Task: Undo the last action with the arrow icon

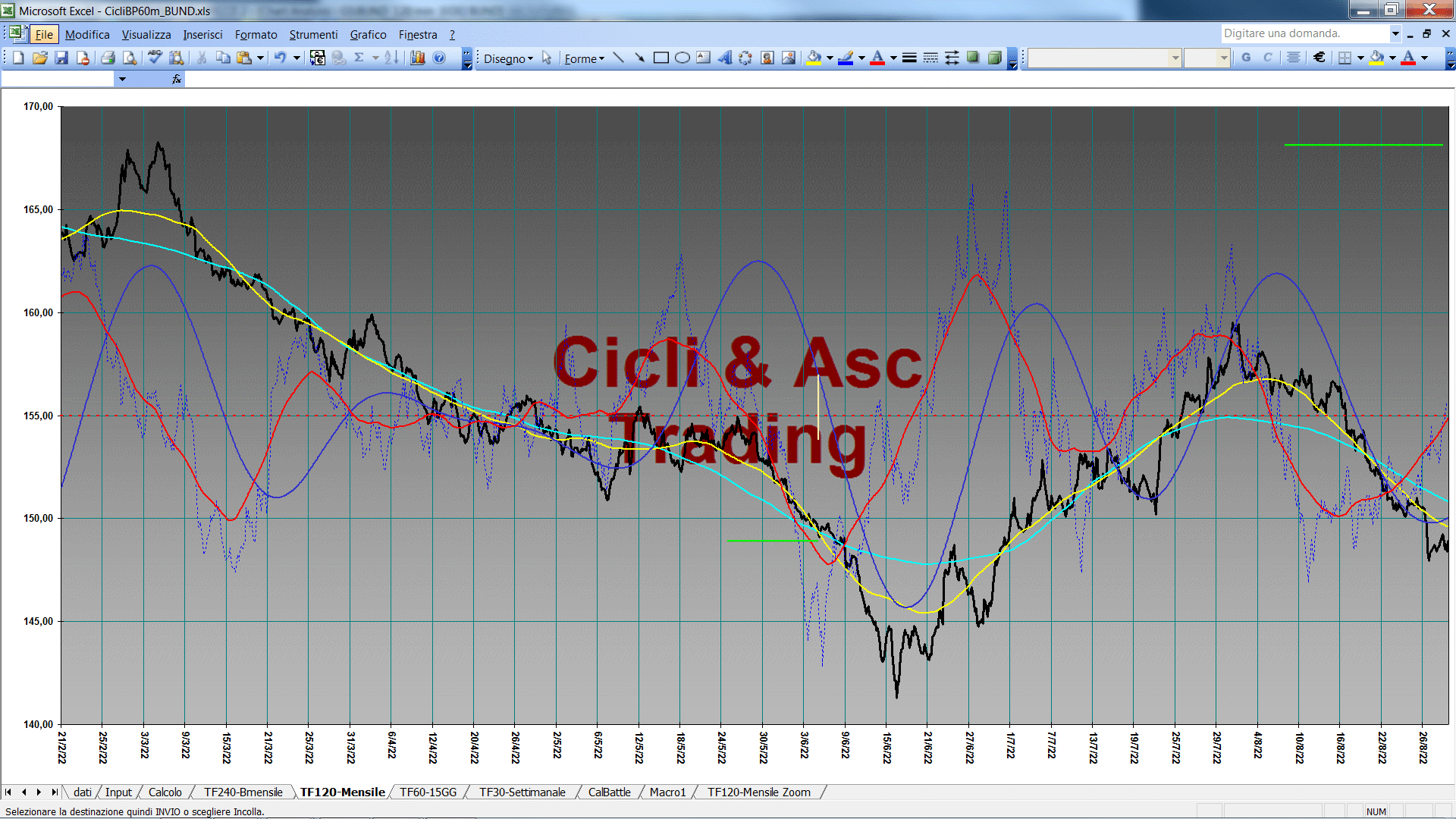Action: coord(281,58)
